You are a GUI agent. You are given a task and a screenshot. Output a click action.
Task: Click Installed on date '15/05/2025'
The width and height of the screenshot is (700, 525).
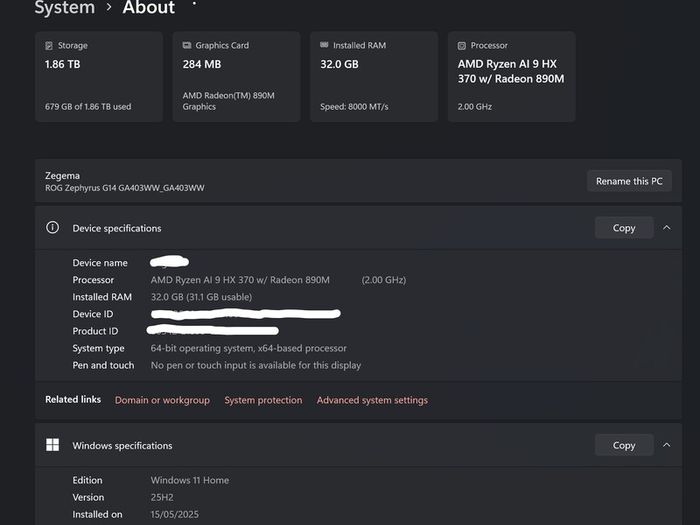(175, 514)
